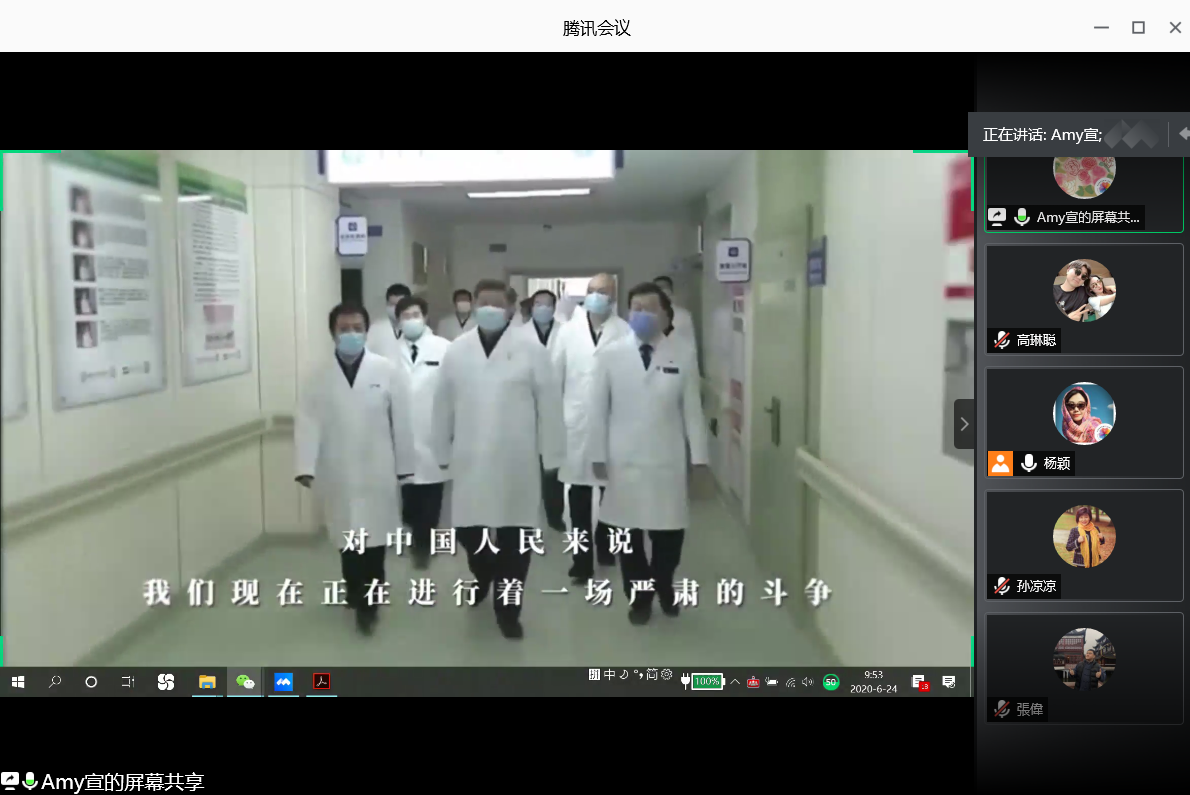Click the Cortana circle in shared taskbar
1190x795 pixels.
click(x=91, y=682)
